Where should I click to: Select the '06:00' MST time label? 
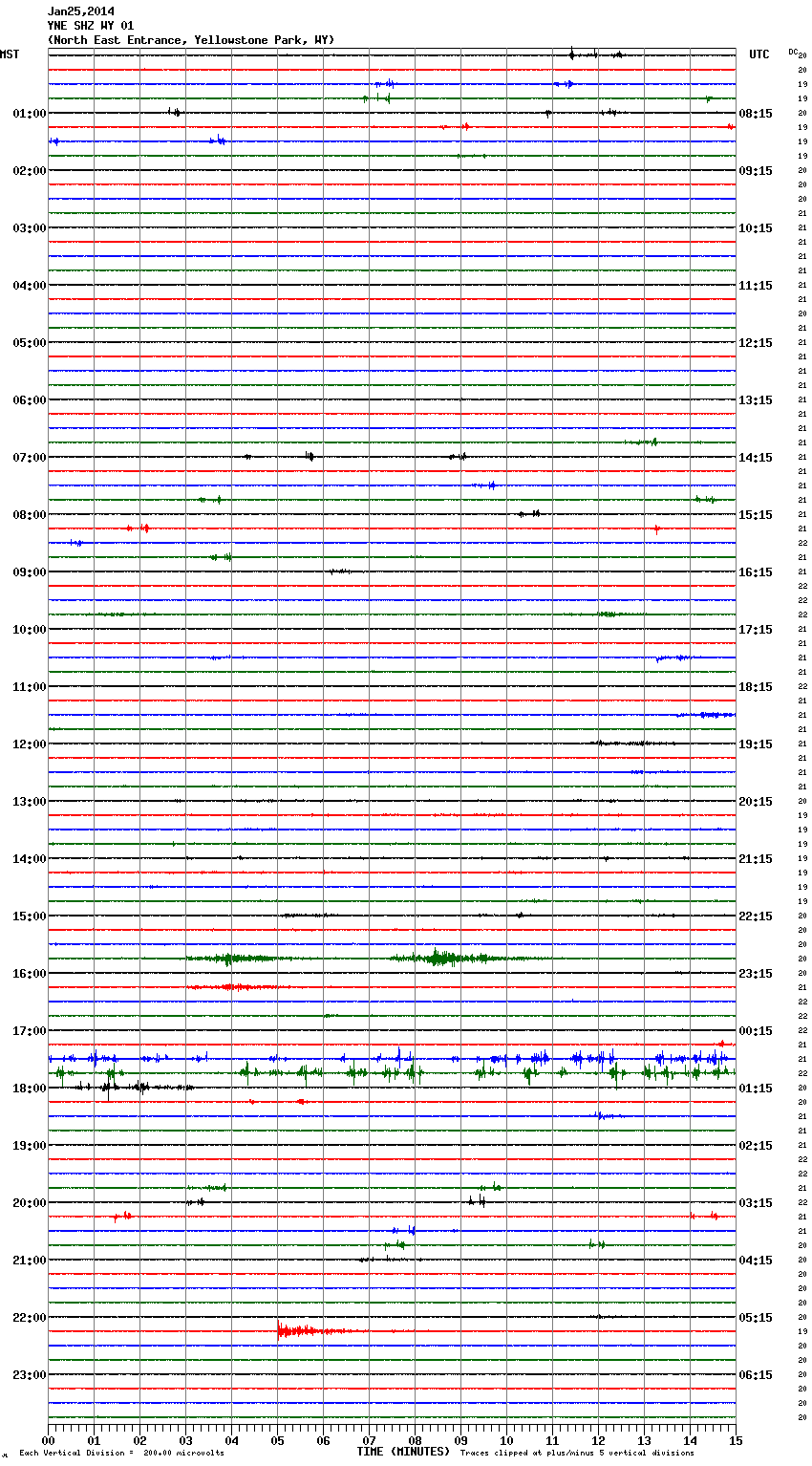point(30,400)
